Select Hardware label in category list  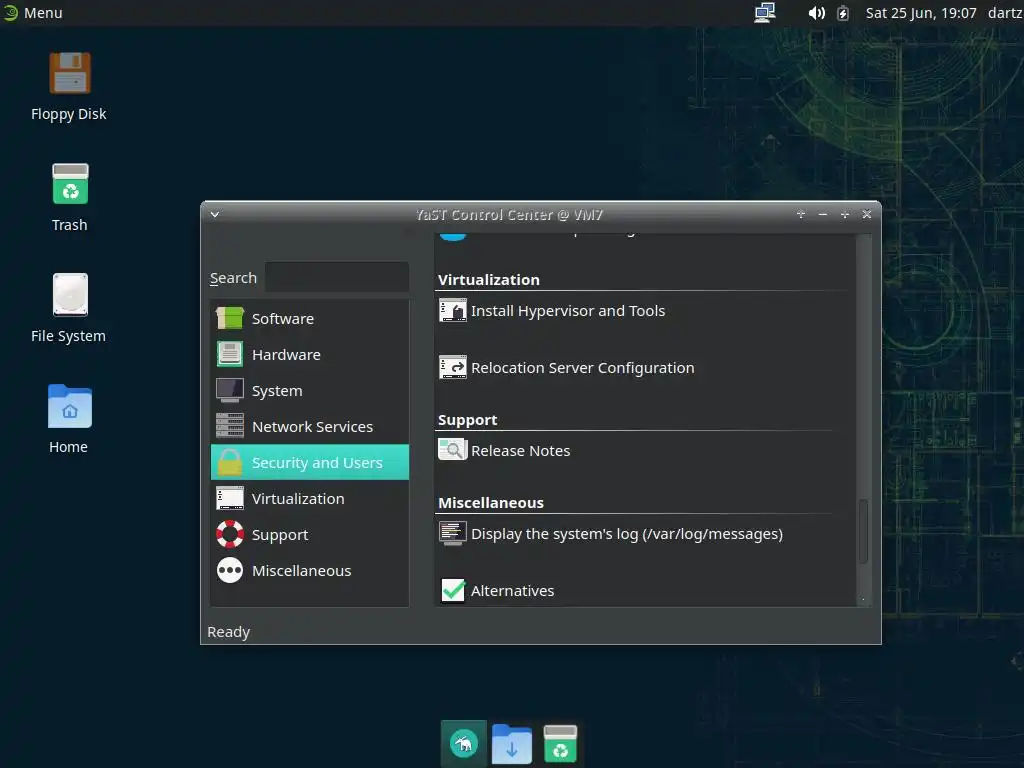coord(286,355)
